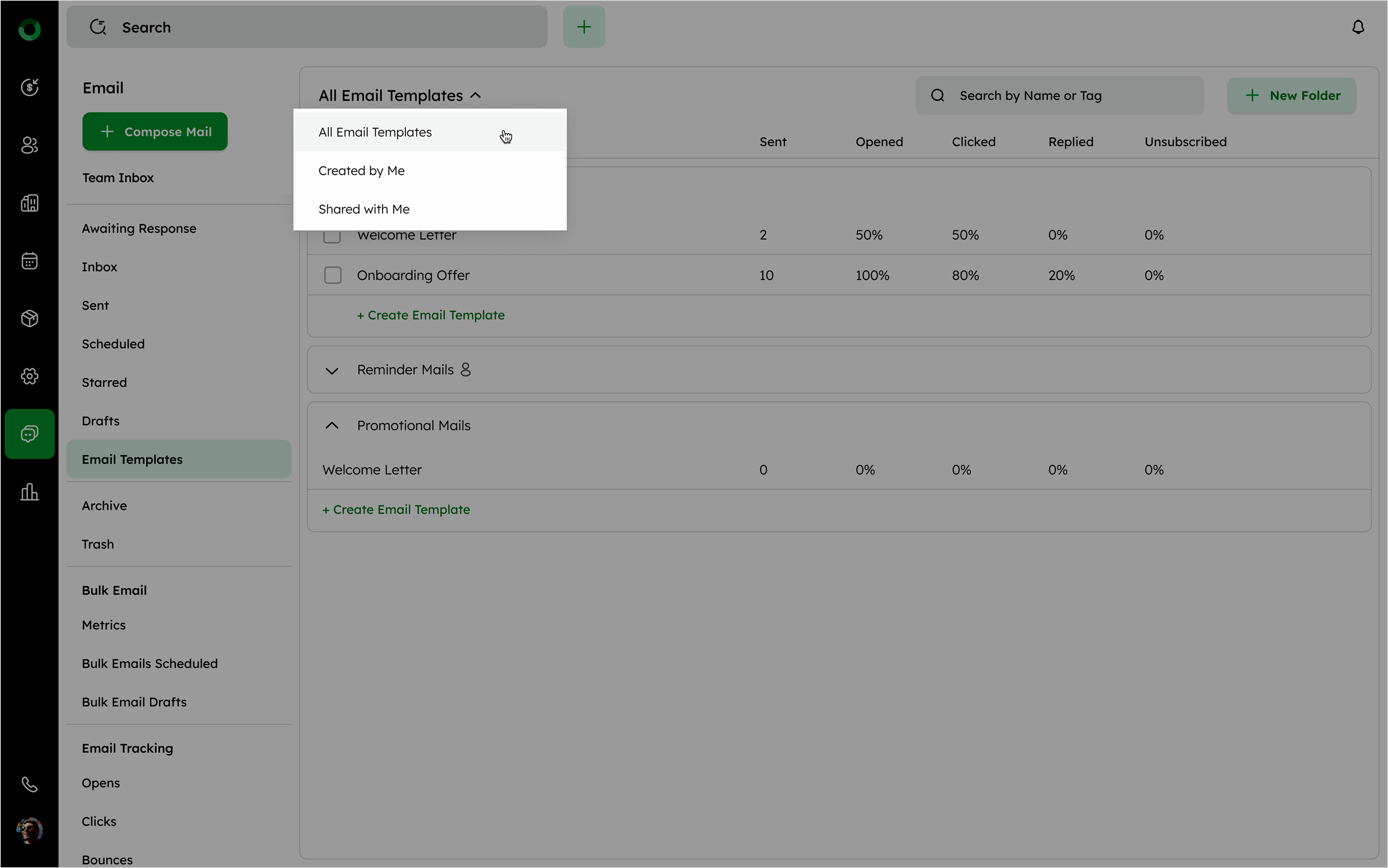Click the green plus quick-add button
The height and width of the screenshot is (868, 1388).
(x=583, y=27)
